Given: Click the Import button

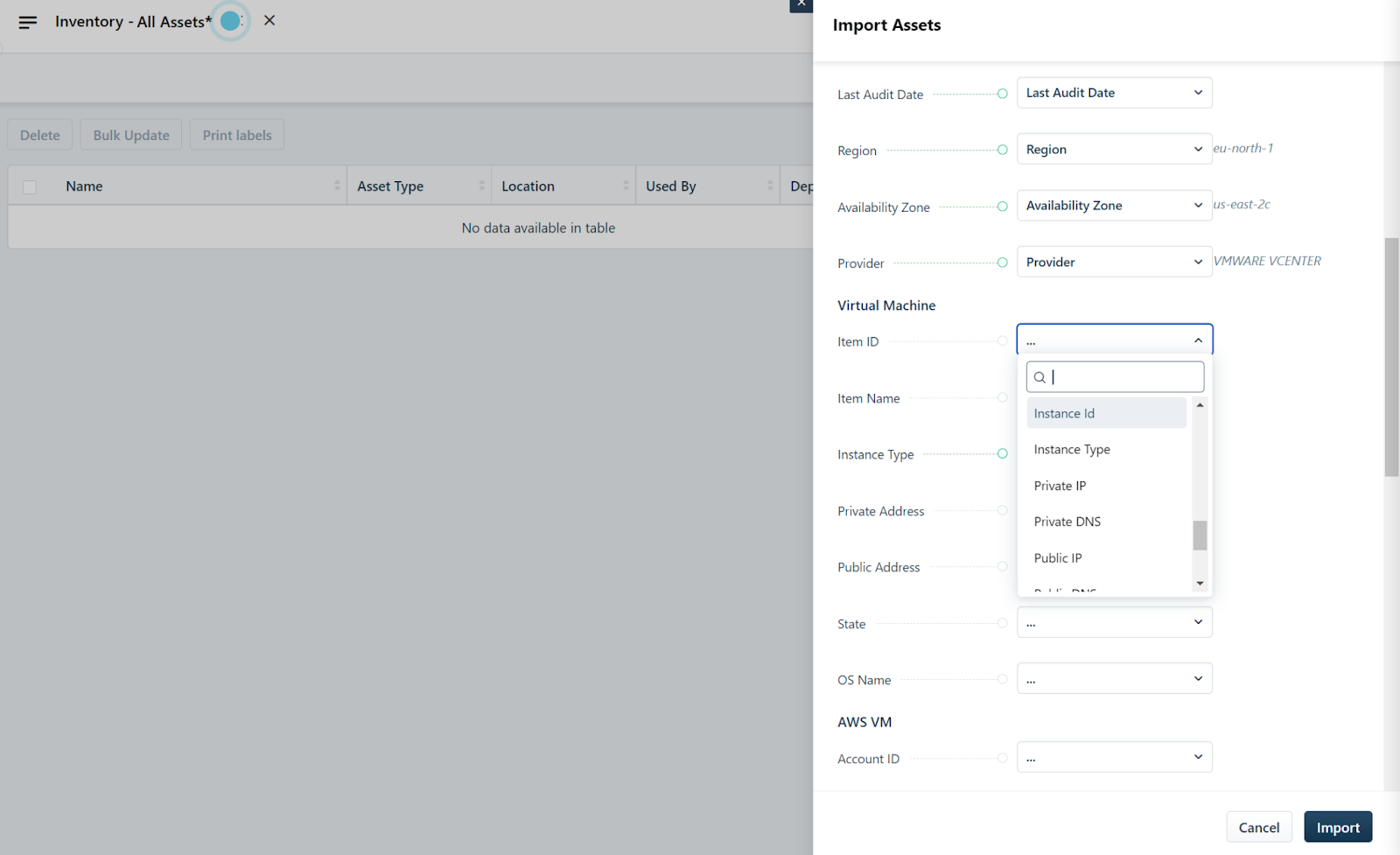Looking at the screenshot, I should click(x=1338, y=827).
